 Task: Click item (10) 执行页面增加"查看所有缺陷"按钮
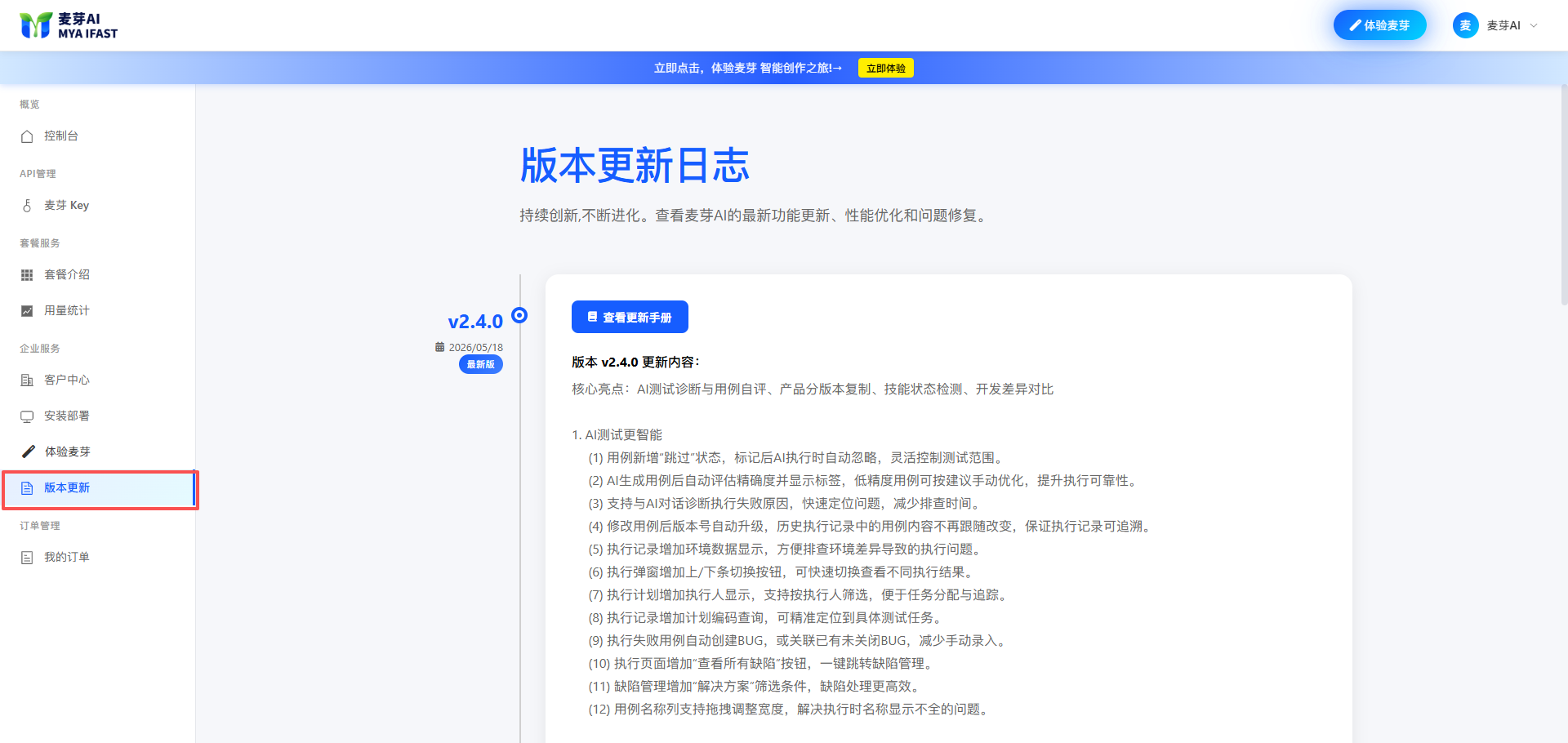[763, 664]
